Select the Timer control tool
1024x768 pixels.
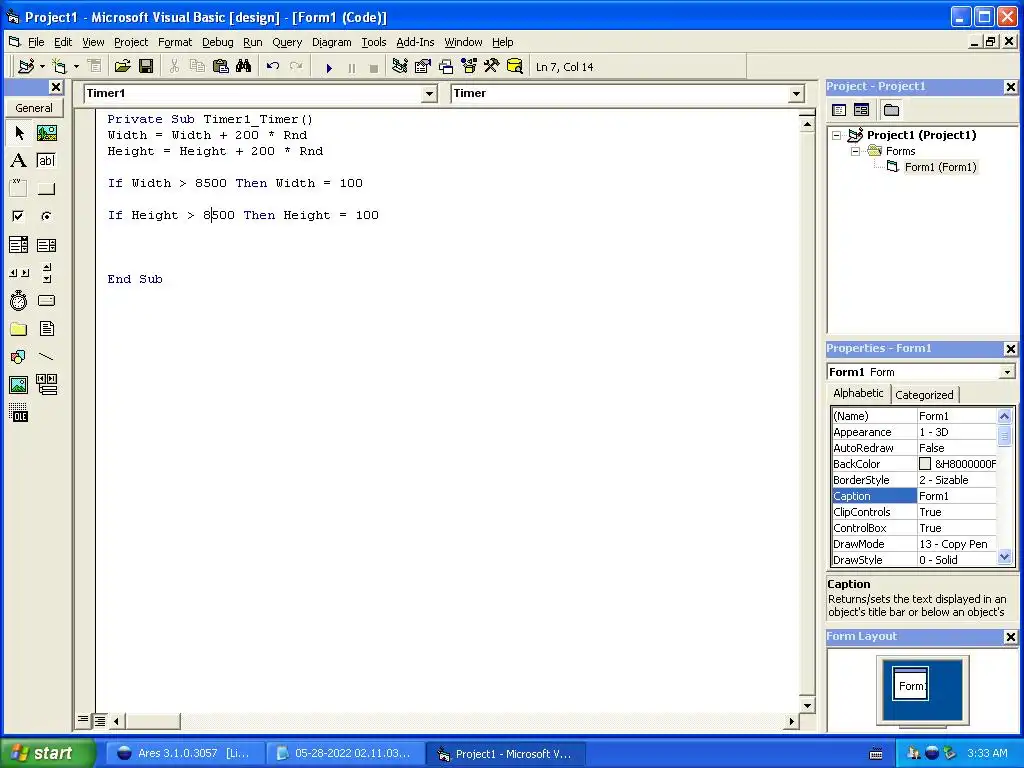click(19, 300)
